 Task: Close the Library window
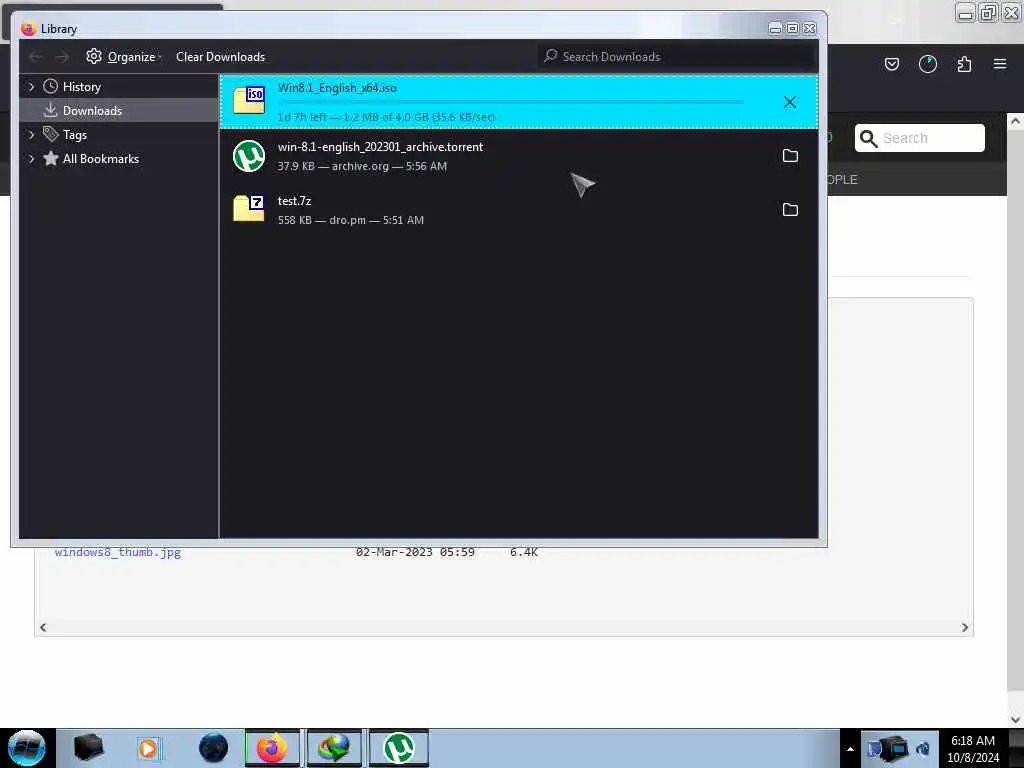pos(809,28)
